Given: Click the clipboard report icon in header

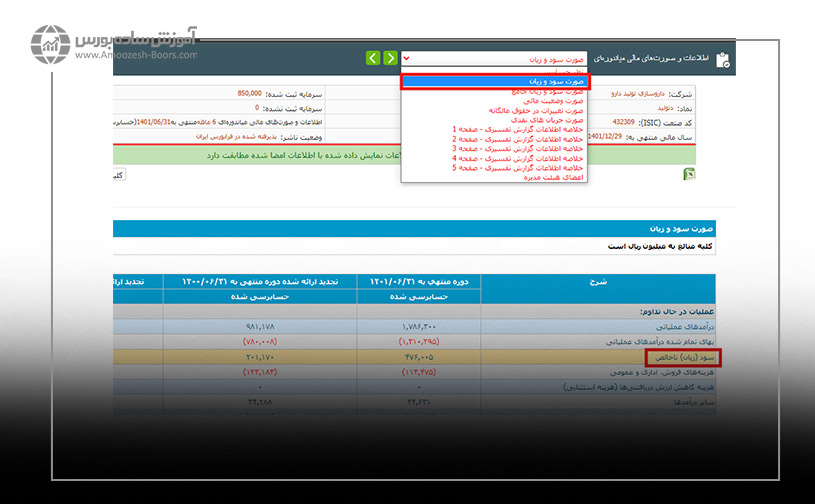Looking at the screenshot, I should pos(722,59).
